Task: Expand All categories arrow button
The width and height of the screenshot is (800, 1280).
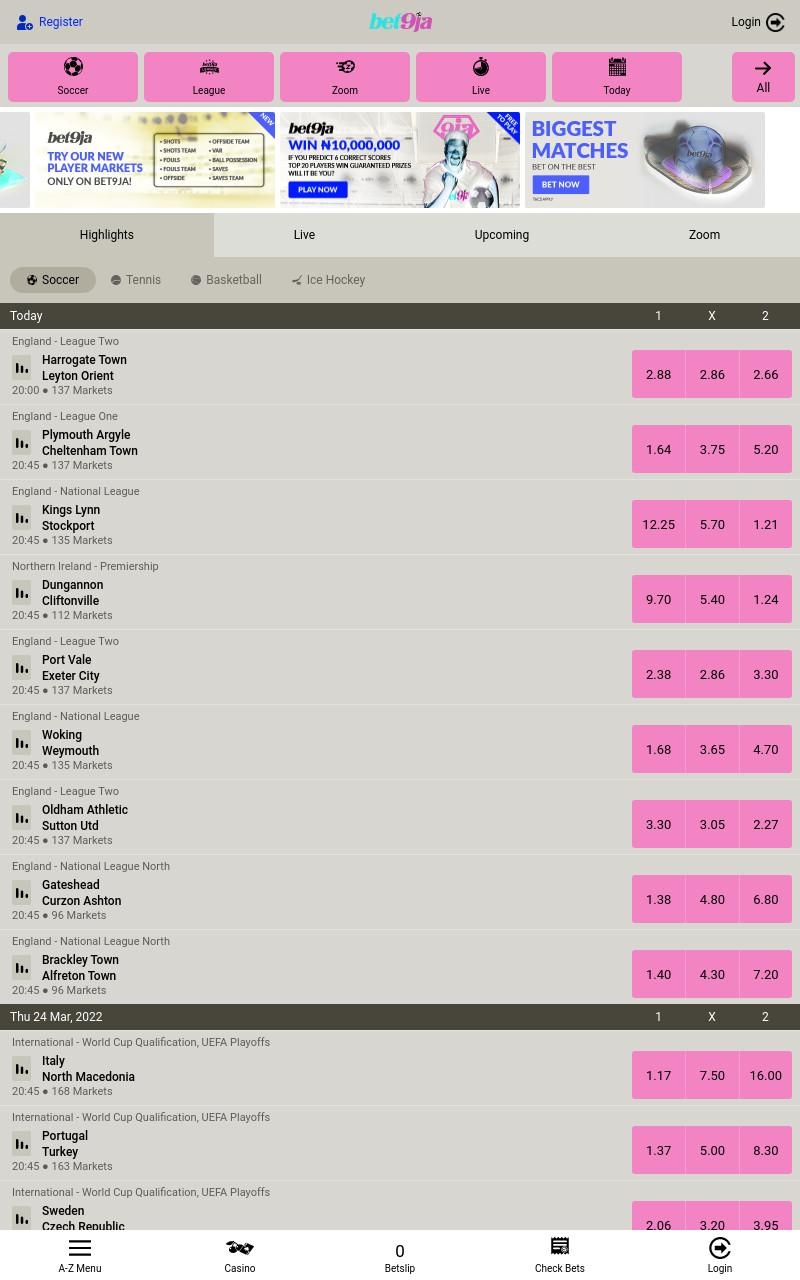Action: (x=763, y=77)
